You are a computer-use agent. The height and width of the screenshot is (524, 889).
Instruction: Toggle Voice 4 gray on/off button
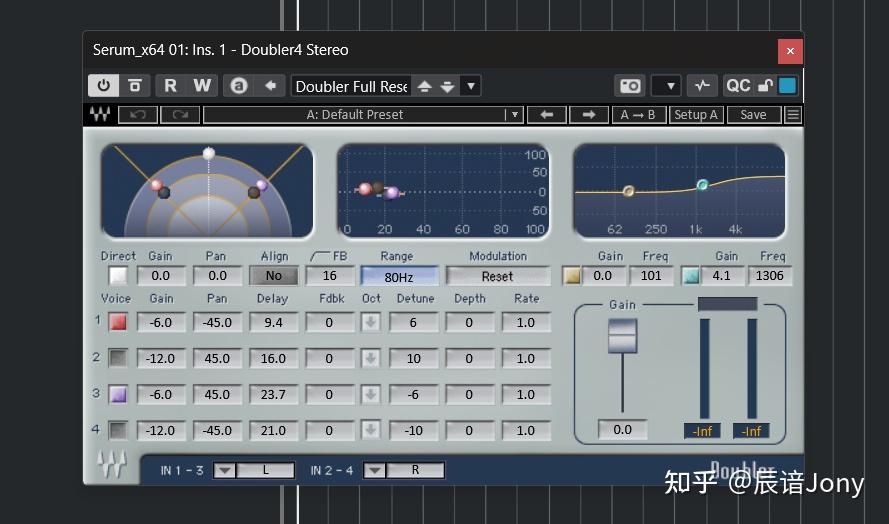pyautogui.click(x=118, y=430)
